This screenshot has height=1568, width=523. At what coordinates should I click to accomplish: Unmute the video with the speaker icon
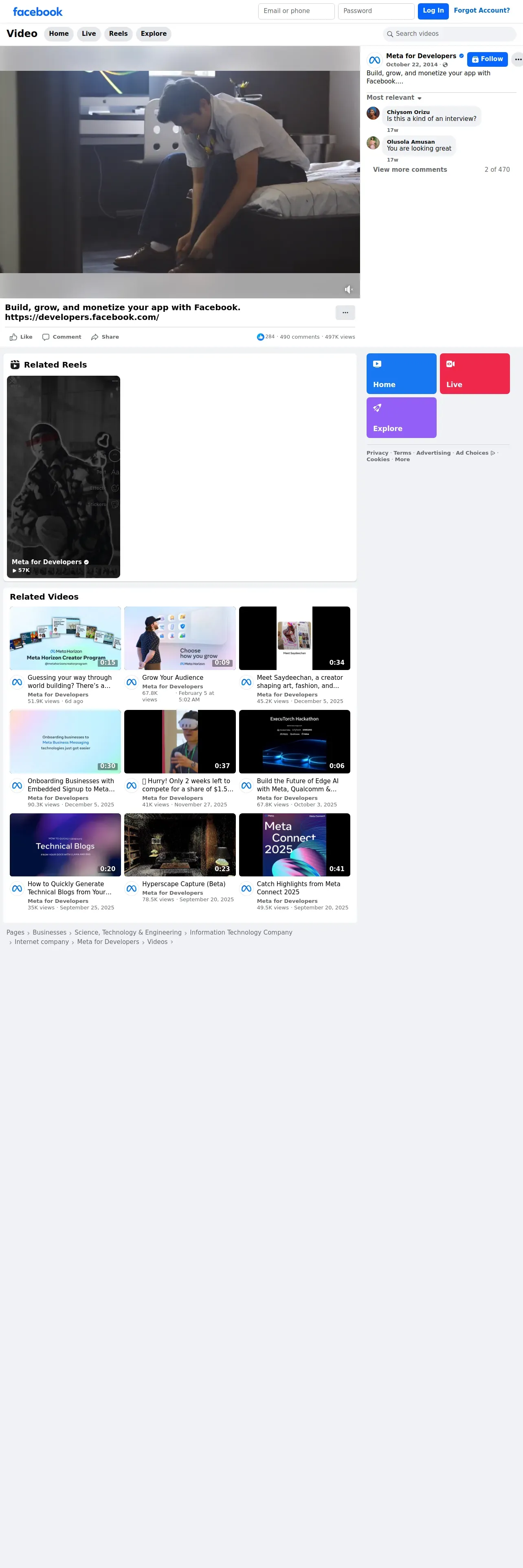349,290
